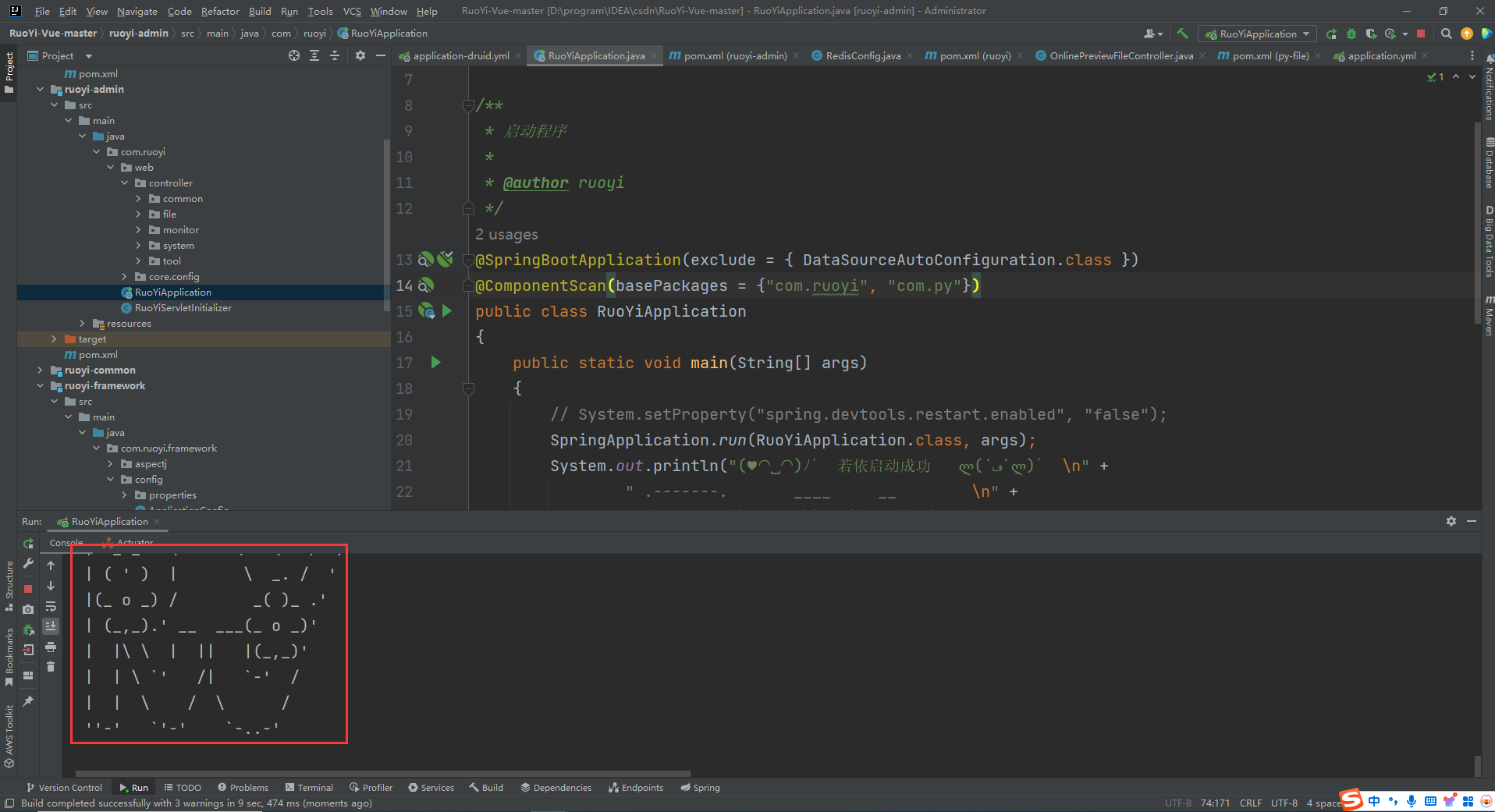Open Run panel settings gear
The image size is (1495, 812).
coord(1451,521)
